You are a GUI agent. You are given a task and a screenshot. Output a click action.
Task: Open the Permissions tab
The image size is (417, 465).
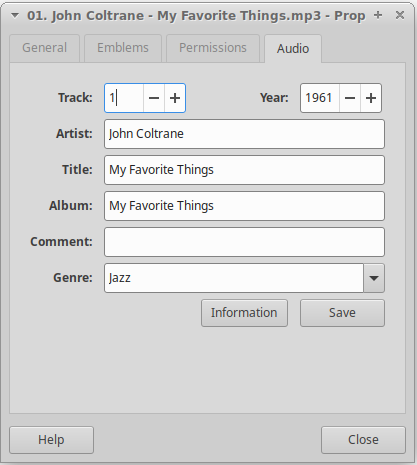[213, 48]
